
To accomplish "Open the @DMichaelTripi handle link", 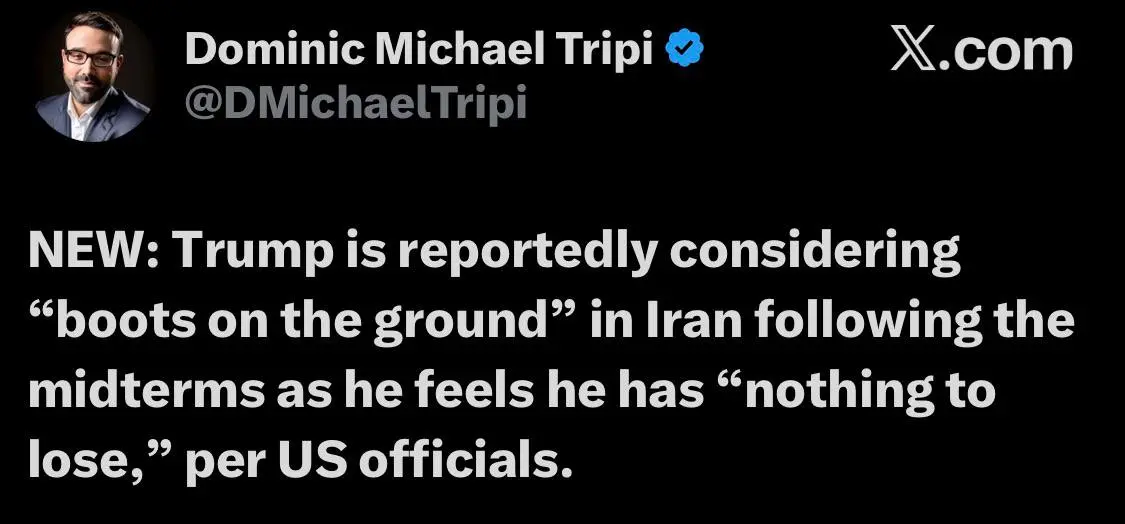I will pos(356,104).
